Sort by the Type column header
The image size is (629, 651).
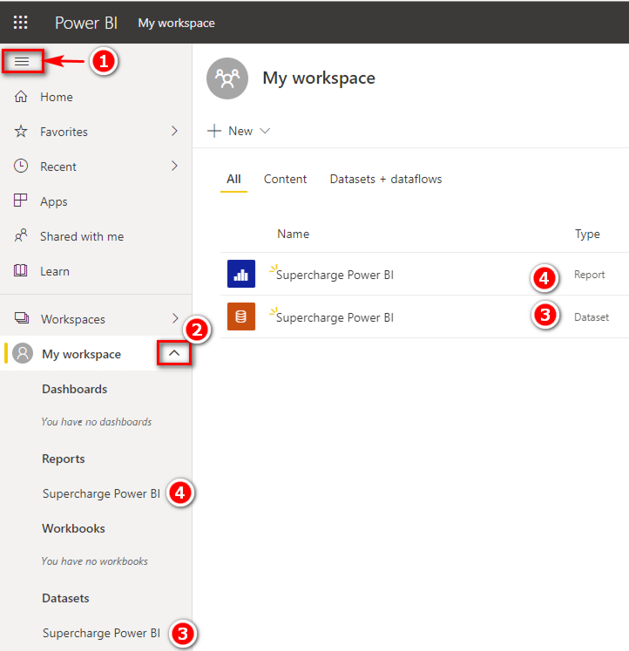point(587,234)
